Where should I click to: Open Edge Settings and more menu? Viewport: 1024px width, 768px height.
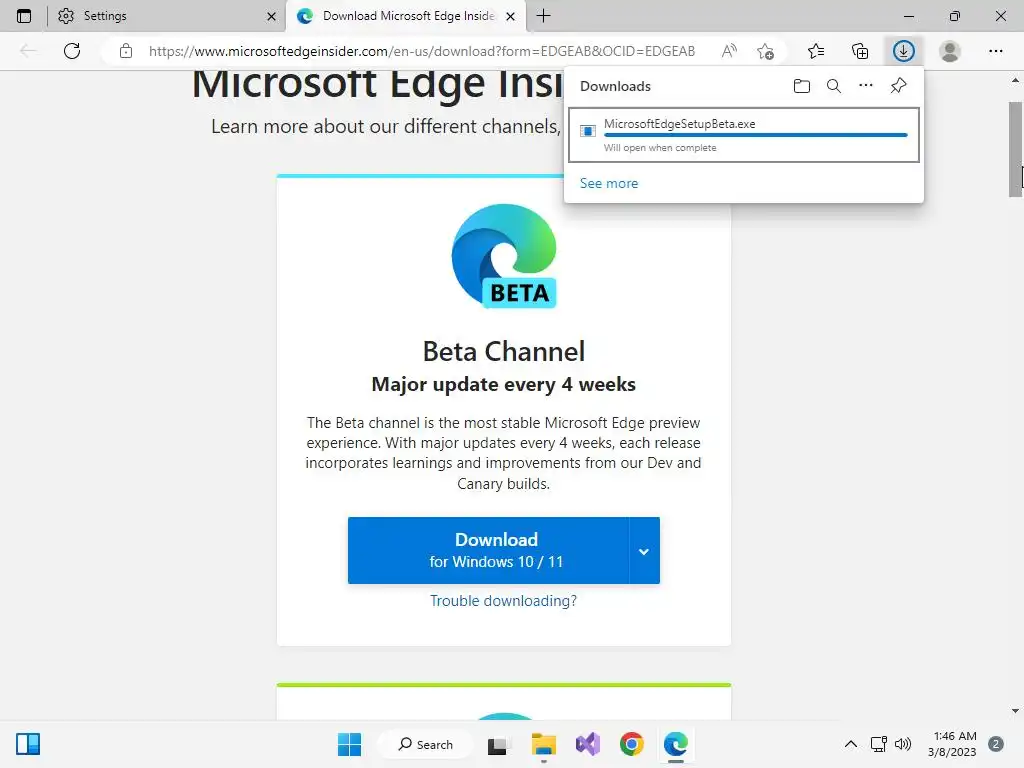pos(995,51)
